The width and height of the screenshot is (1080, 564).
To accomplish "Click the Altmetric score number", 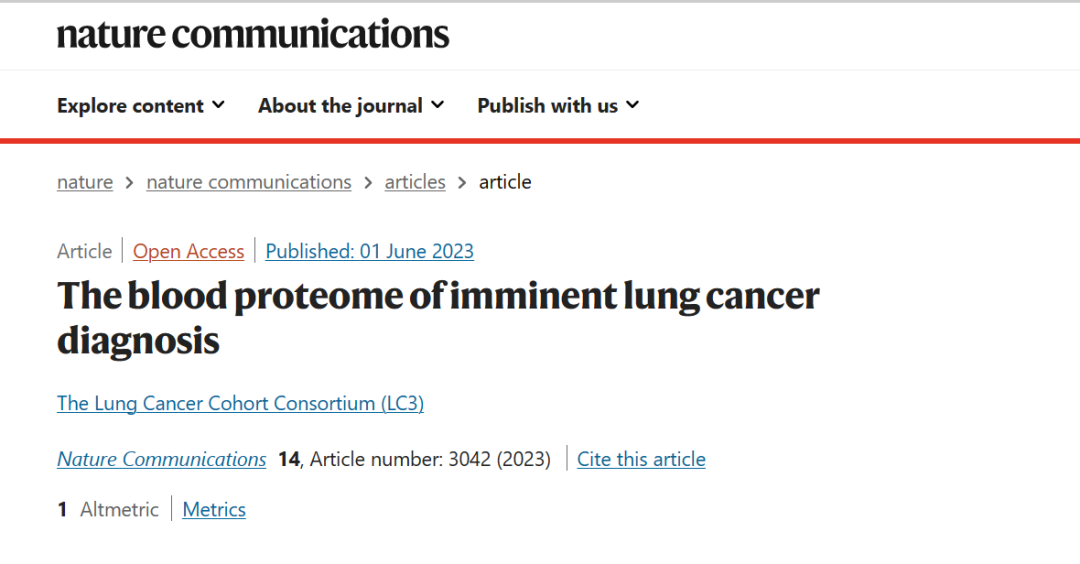I will (62, 510).
